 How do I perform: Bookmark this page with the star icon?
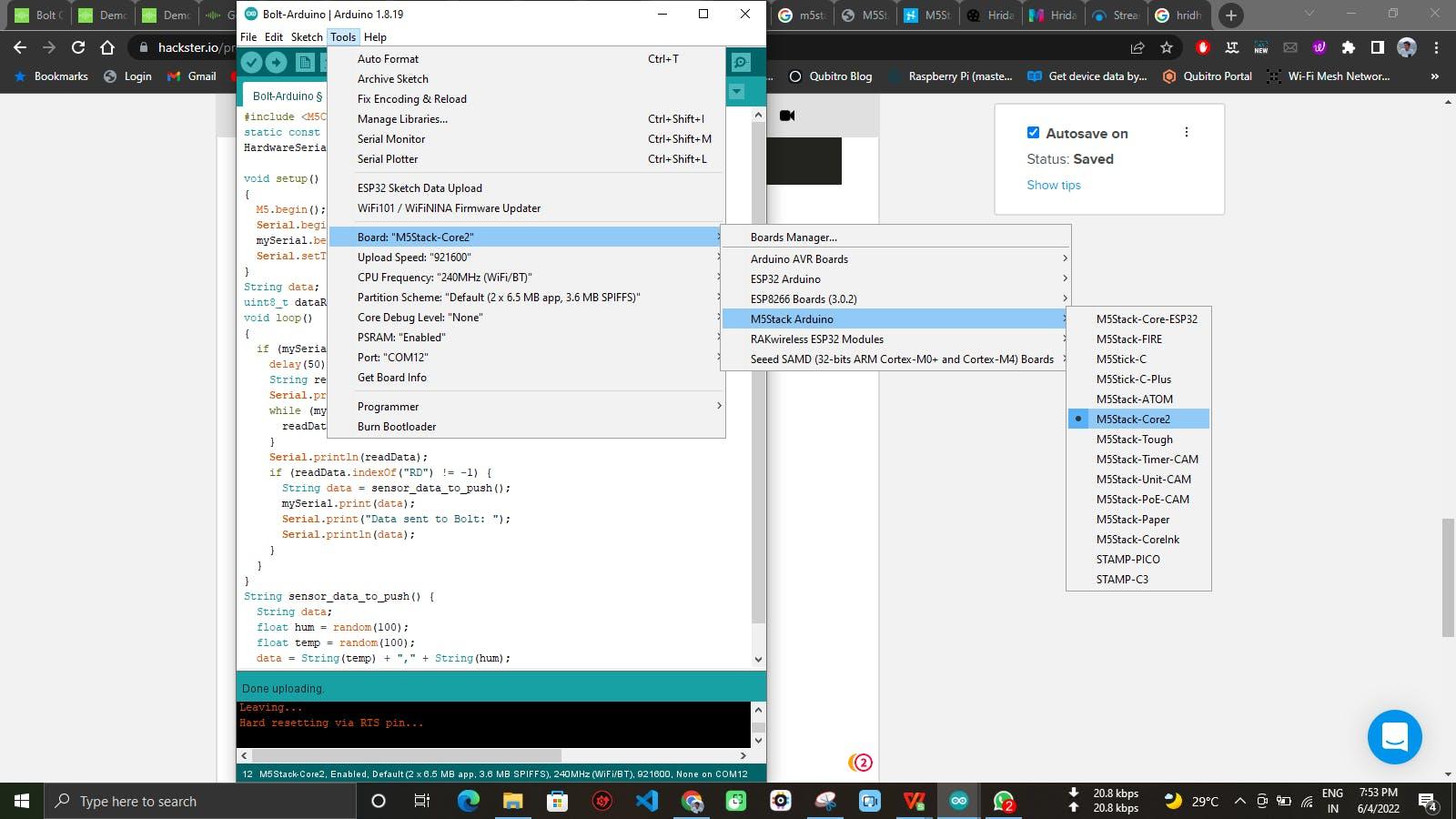1167,47
